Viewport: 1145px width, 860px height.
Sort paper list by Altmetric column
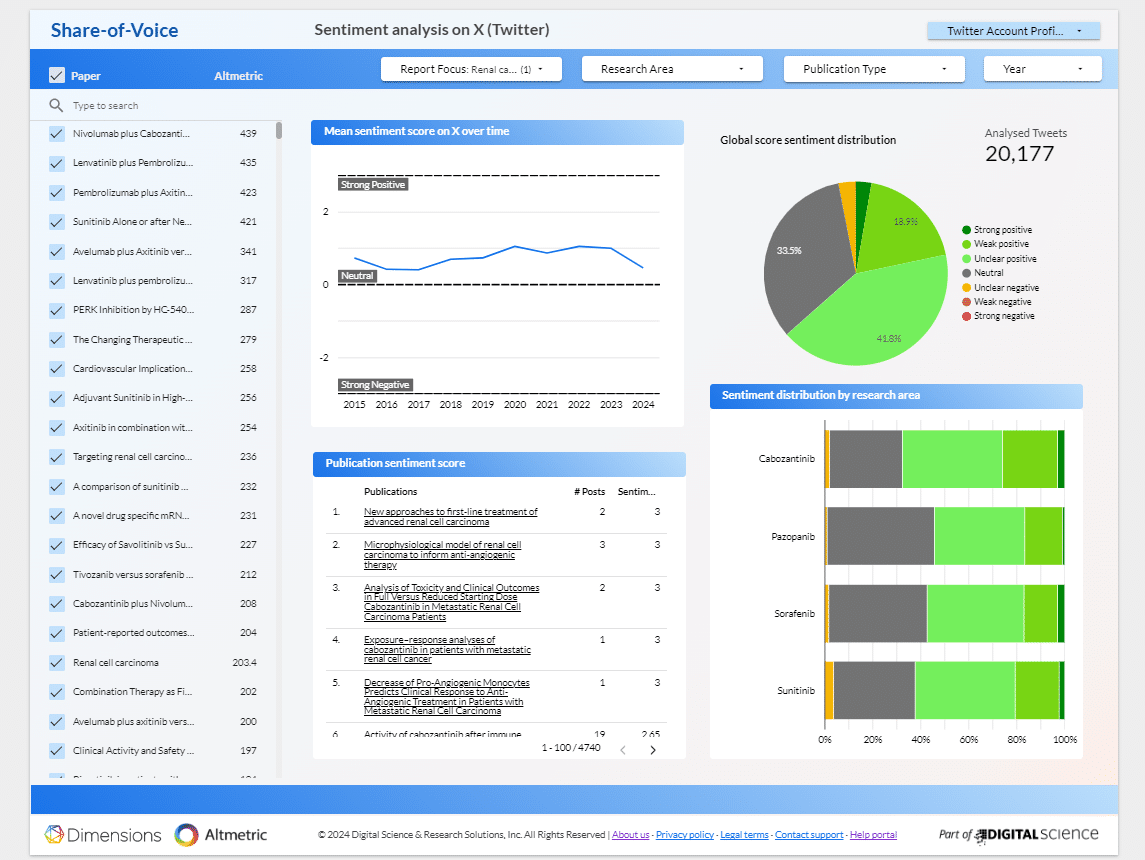tap(238, 76)
